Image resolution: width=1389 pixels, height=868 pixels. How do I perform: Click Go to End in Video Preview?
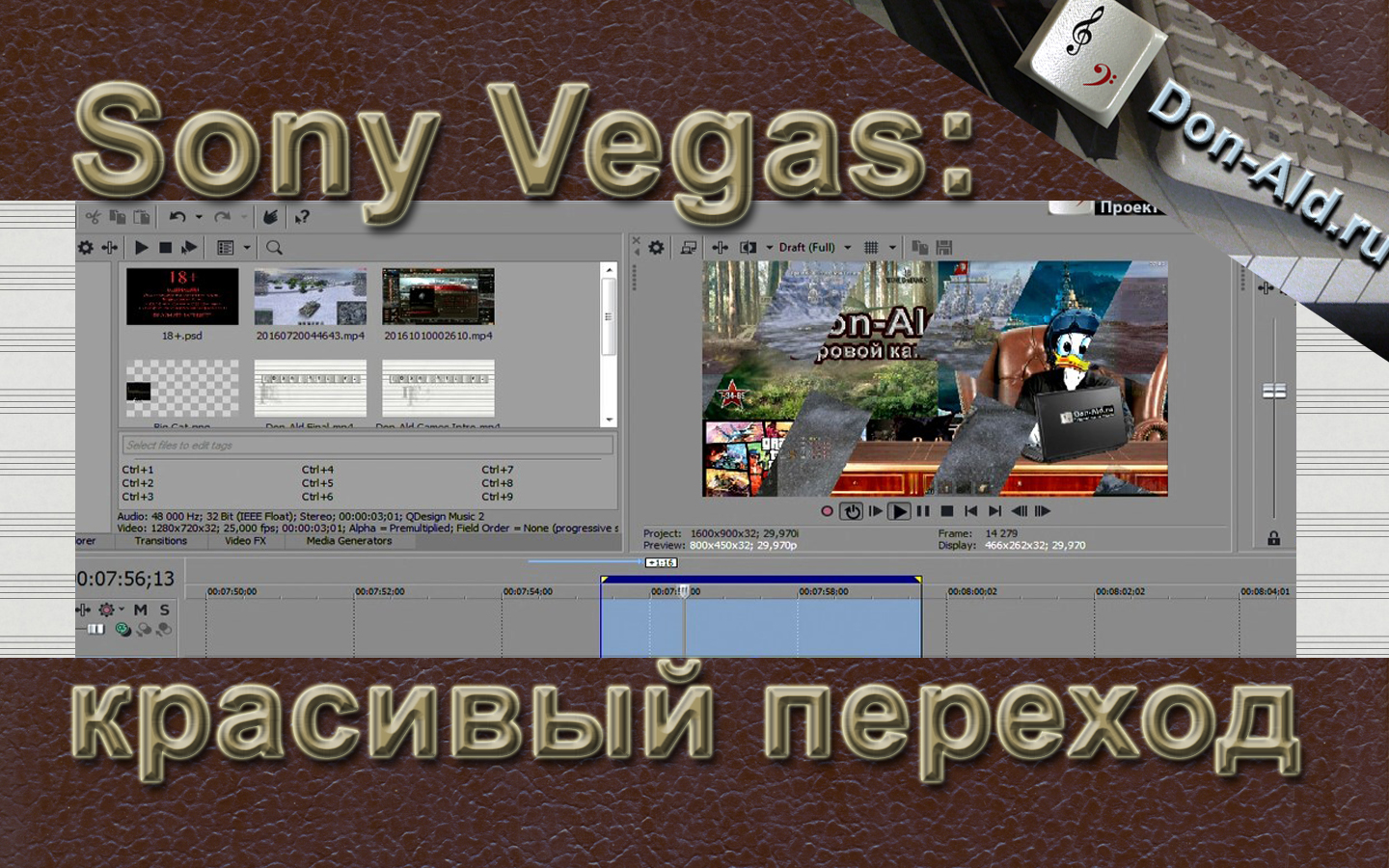995,511
